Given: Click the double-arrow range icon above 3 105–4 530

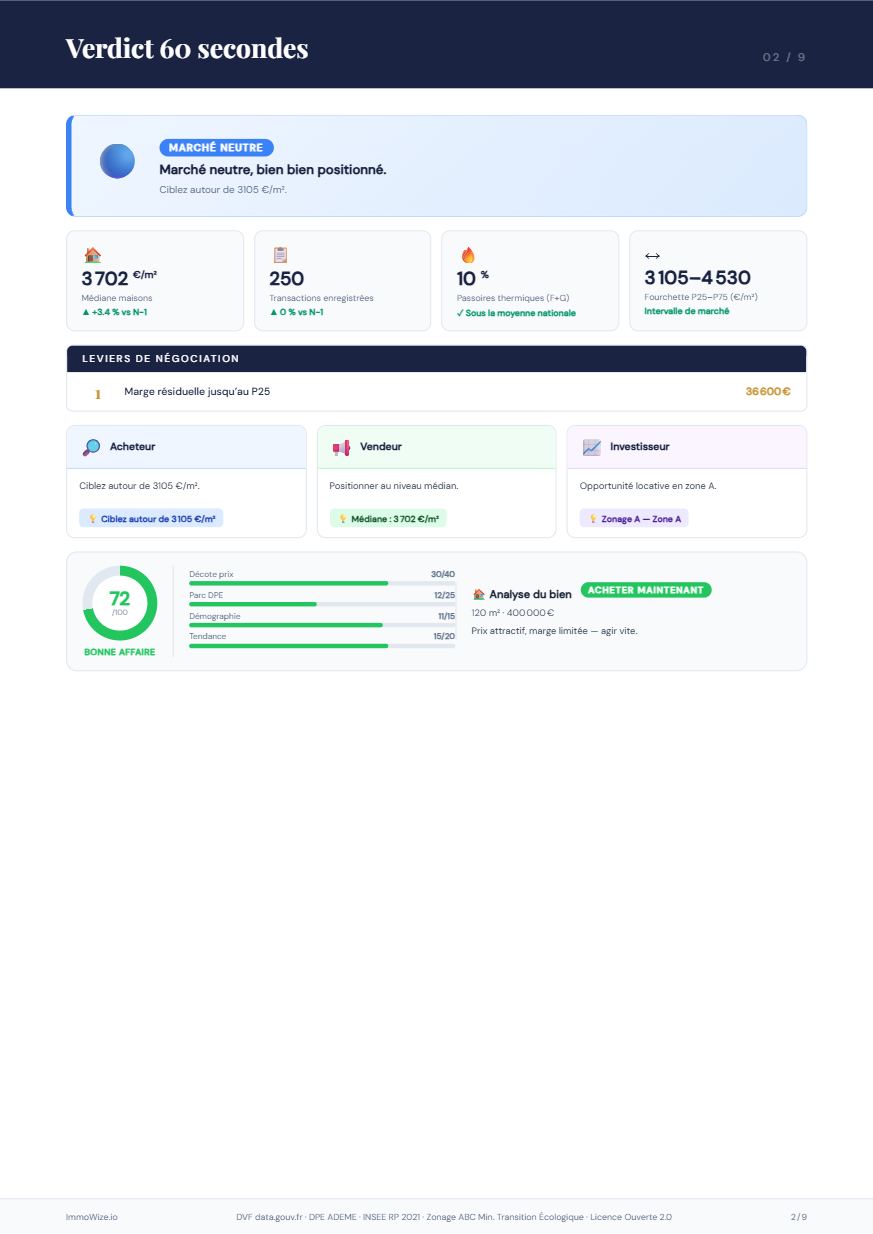Looking at the screenshot, I should [x=652, y=256].
